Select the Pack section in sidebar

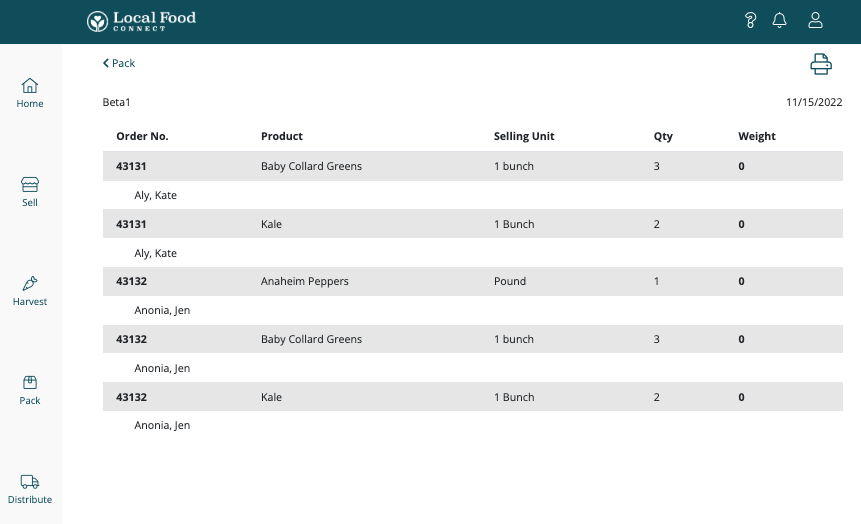(x=30, y=390)
